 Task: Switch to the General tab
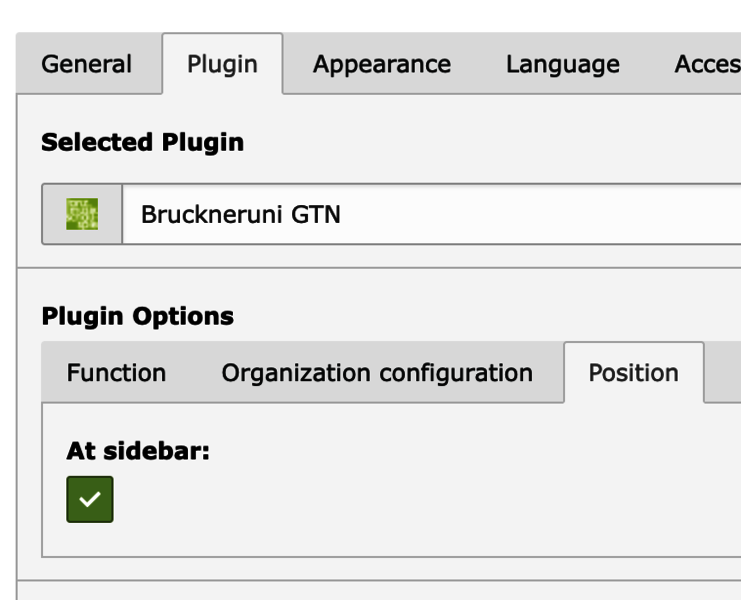(86, 64)
